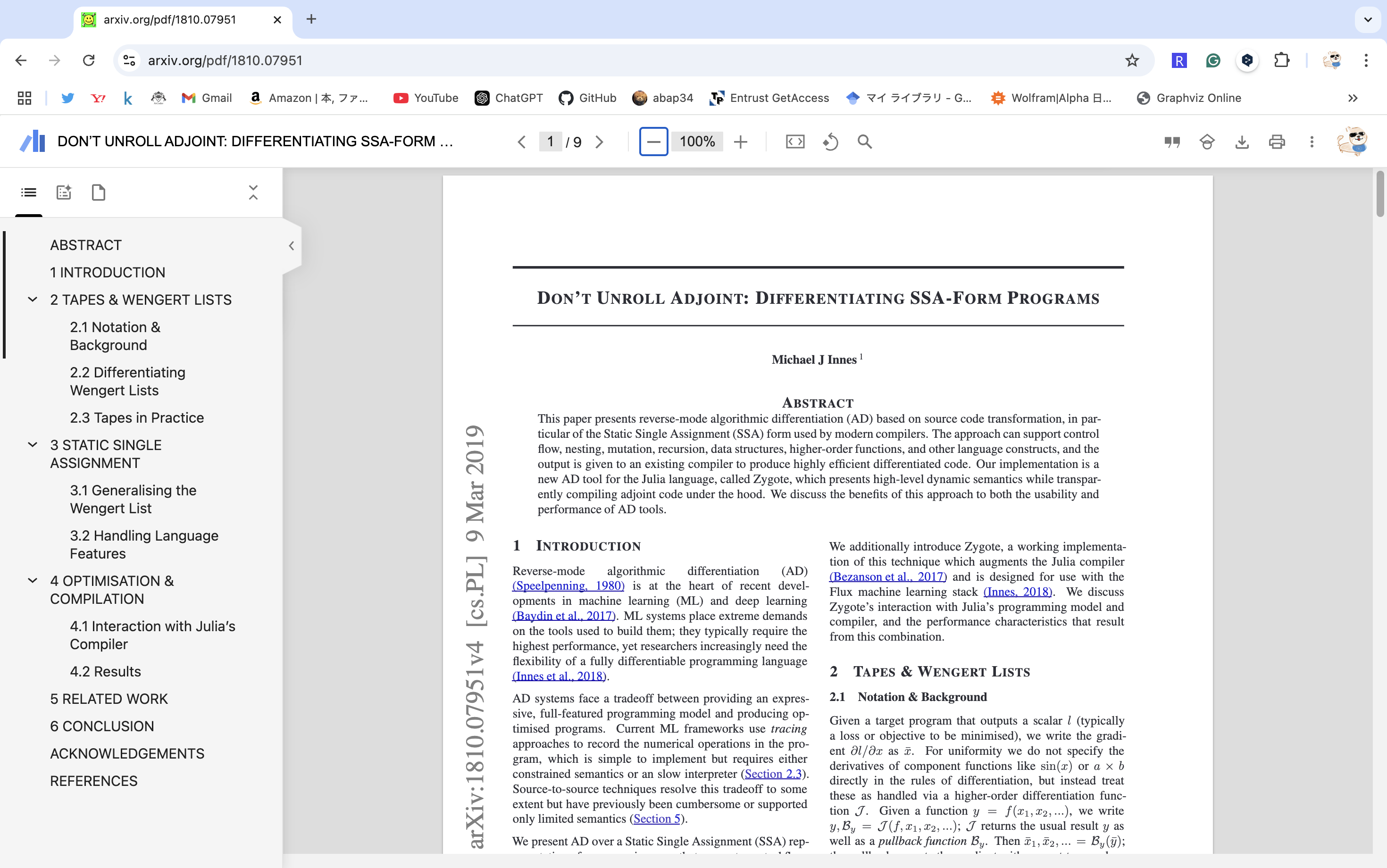The width and height of the screenshot is (1387, 868).
Task: Download the PDF file
Action: click(x=1242, y=142)
